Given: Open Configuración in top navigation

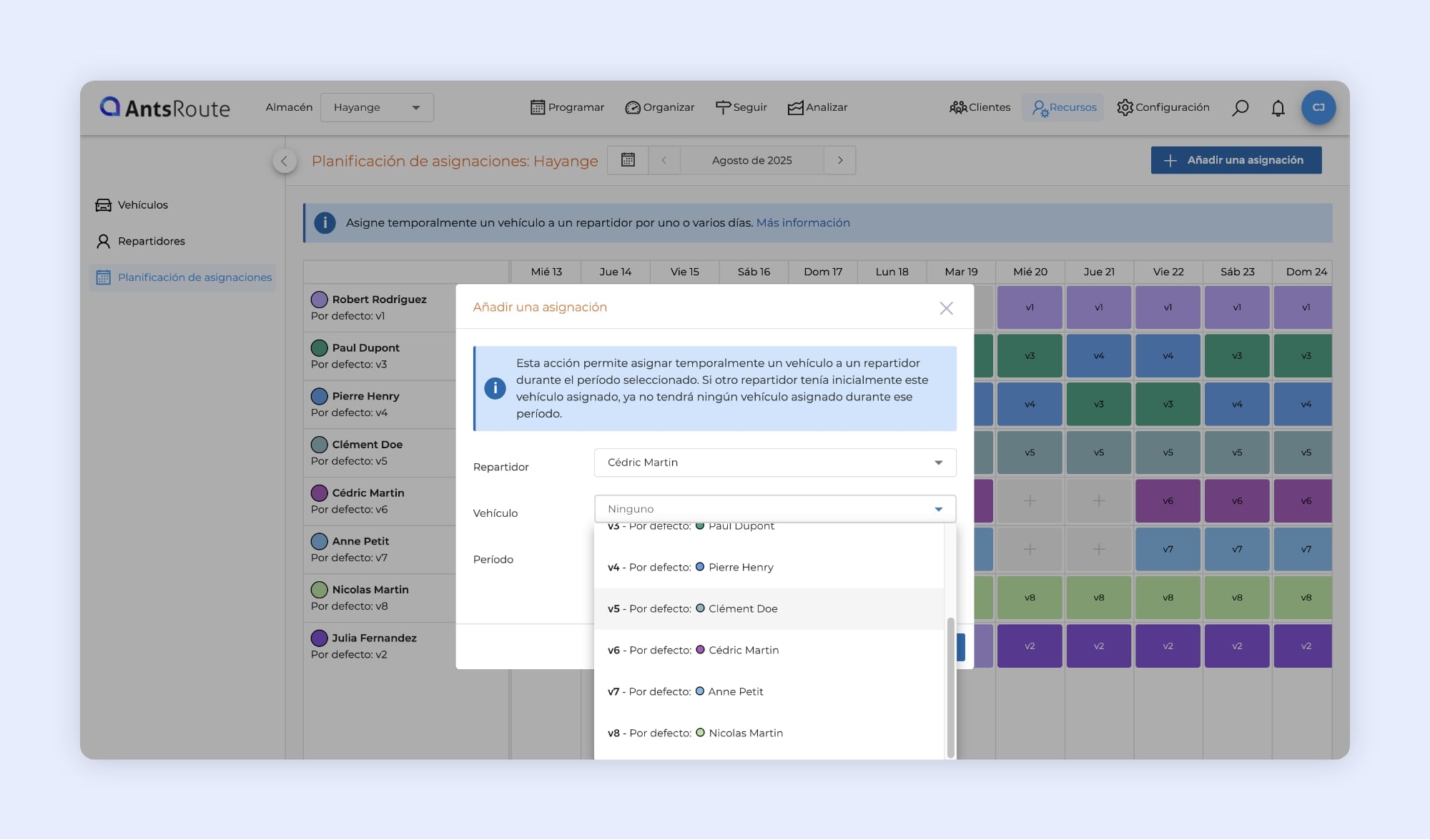Looking at the screenshot, I should (x=1163, y=107).
